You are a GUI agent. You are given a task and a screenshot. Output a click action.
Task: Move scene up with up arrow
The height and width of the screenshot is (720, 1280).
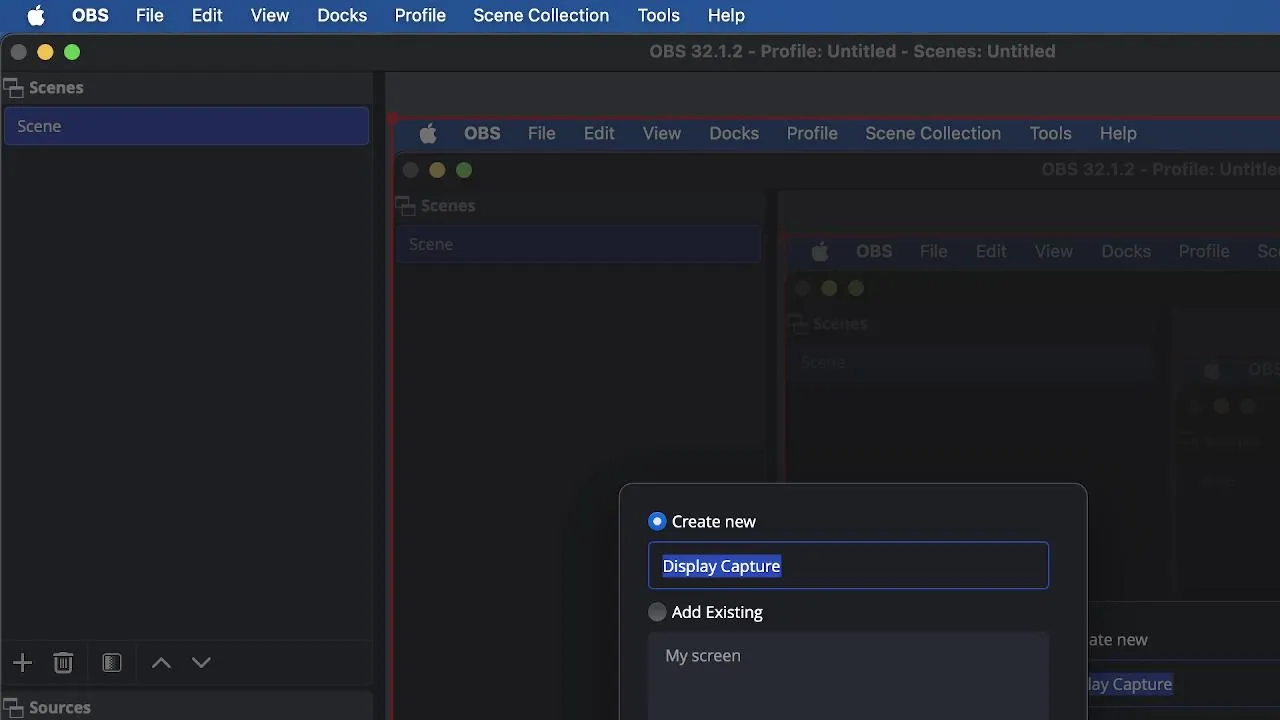pos(161,662)
